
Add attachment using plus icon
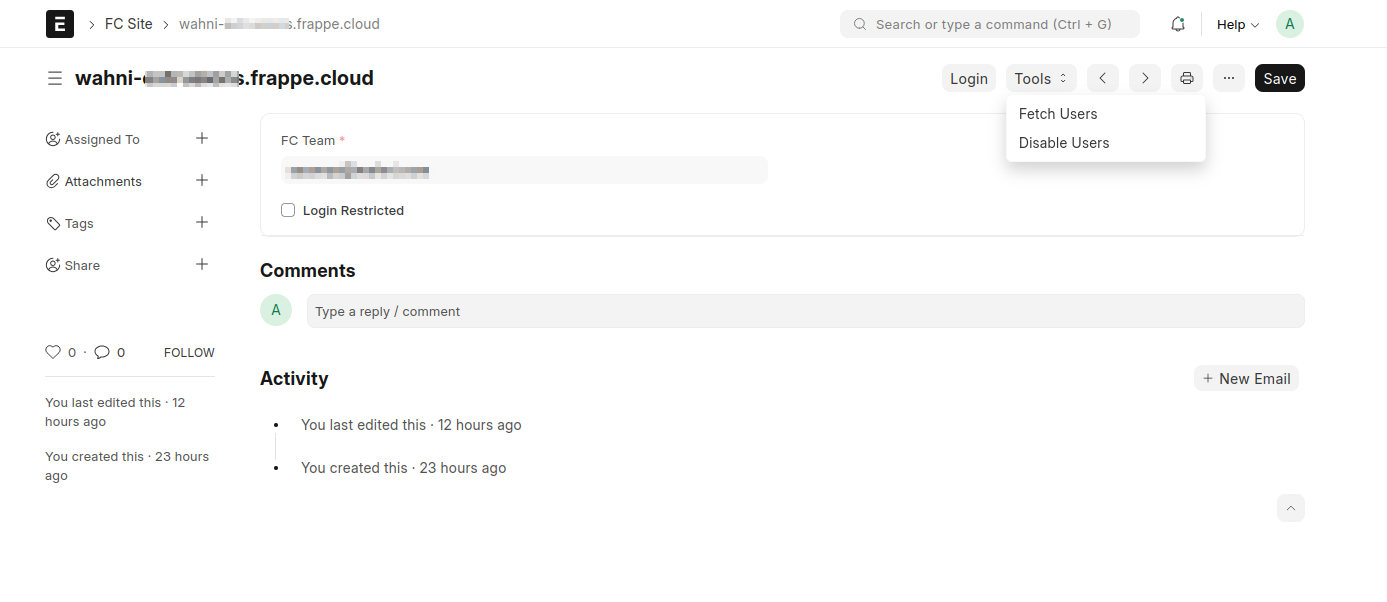[202, 180]
